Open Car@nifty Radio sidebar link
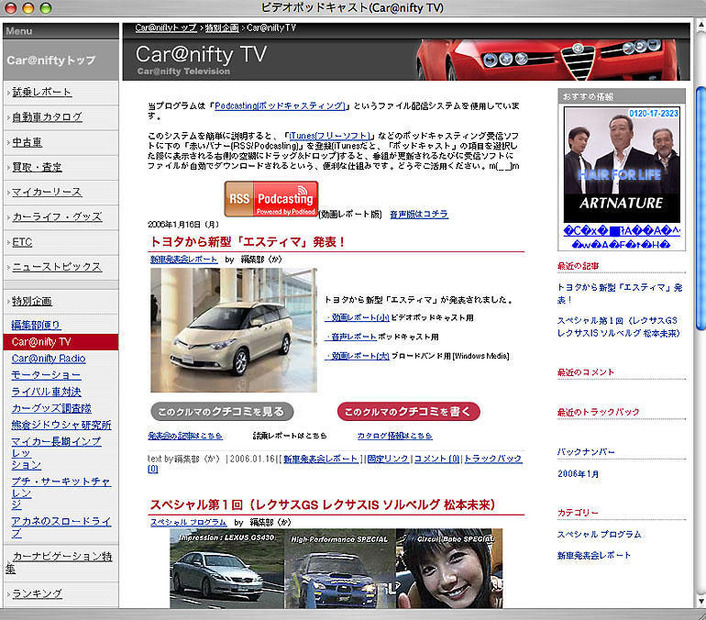Viewport: 706px width, 620px height. coord(49,358)
